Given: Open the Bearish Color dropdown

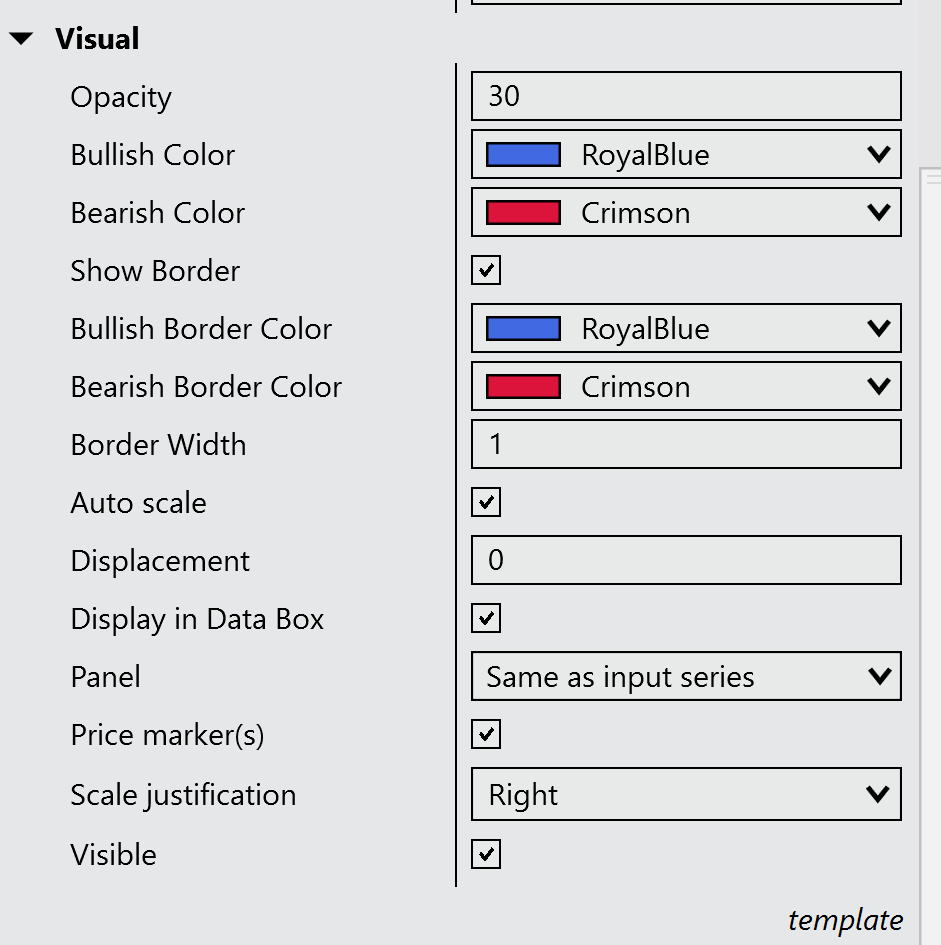Looking at the screenshot, I should pyautogui.click(x=878, y=212).
